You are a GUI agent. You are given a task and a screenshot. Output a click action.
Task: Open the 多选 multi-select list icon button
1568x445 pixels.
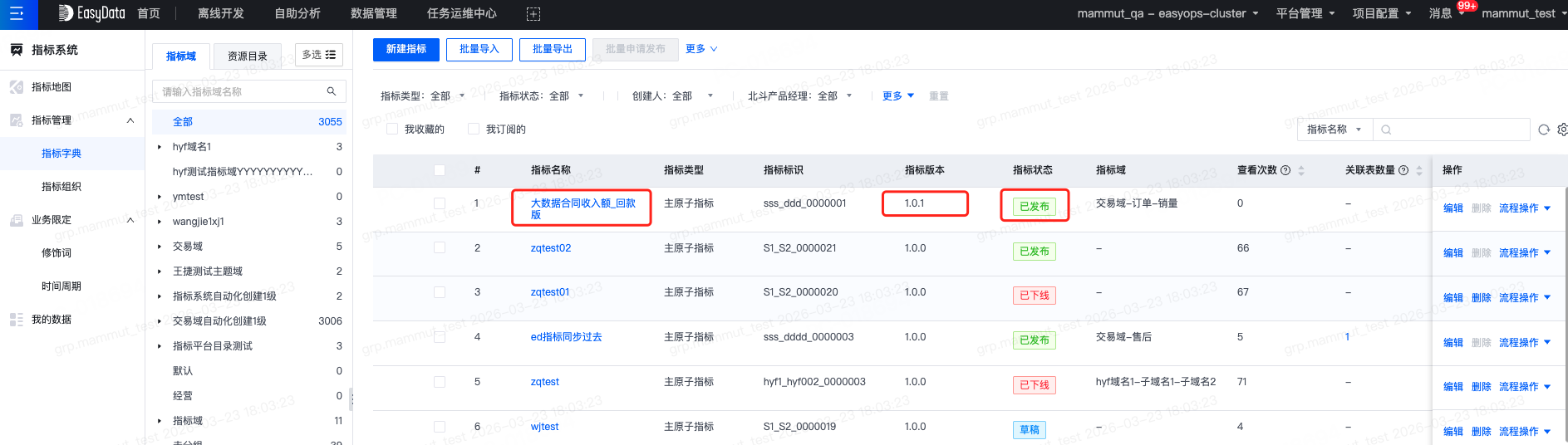coord(319,55)
